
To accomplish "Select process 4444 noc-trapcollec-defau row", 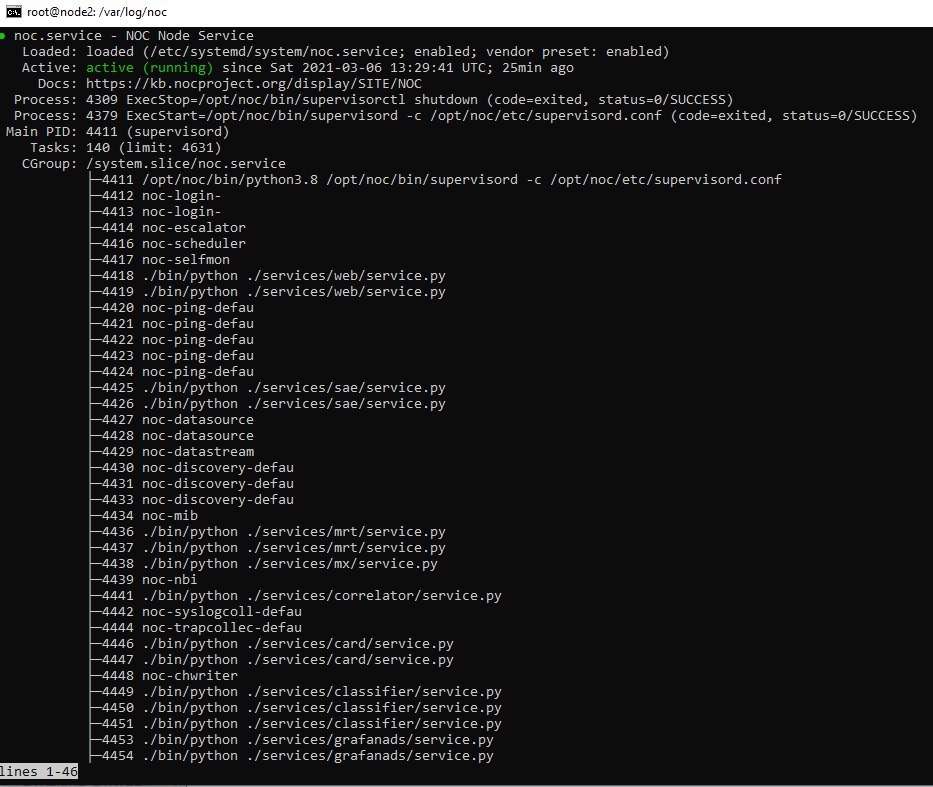I will [196, 628].
